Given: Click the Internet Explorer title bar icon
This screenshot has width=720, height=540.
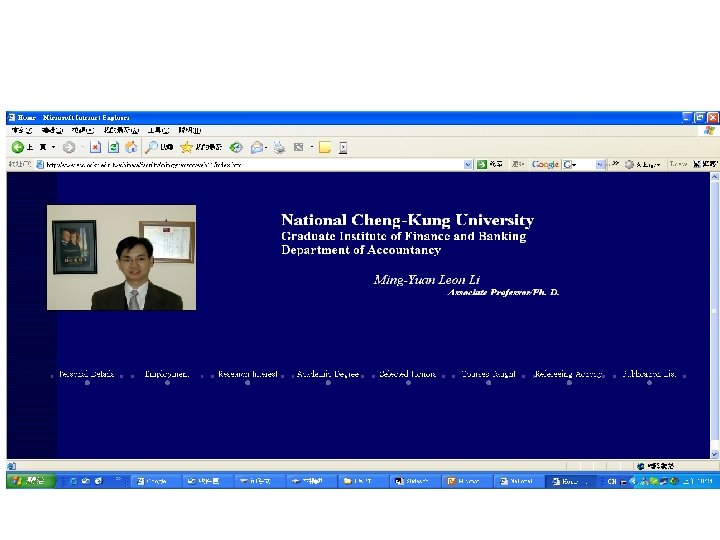Looking at the screenshot, I should (x=11, y=118).
